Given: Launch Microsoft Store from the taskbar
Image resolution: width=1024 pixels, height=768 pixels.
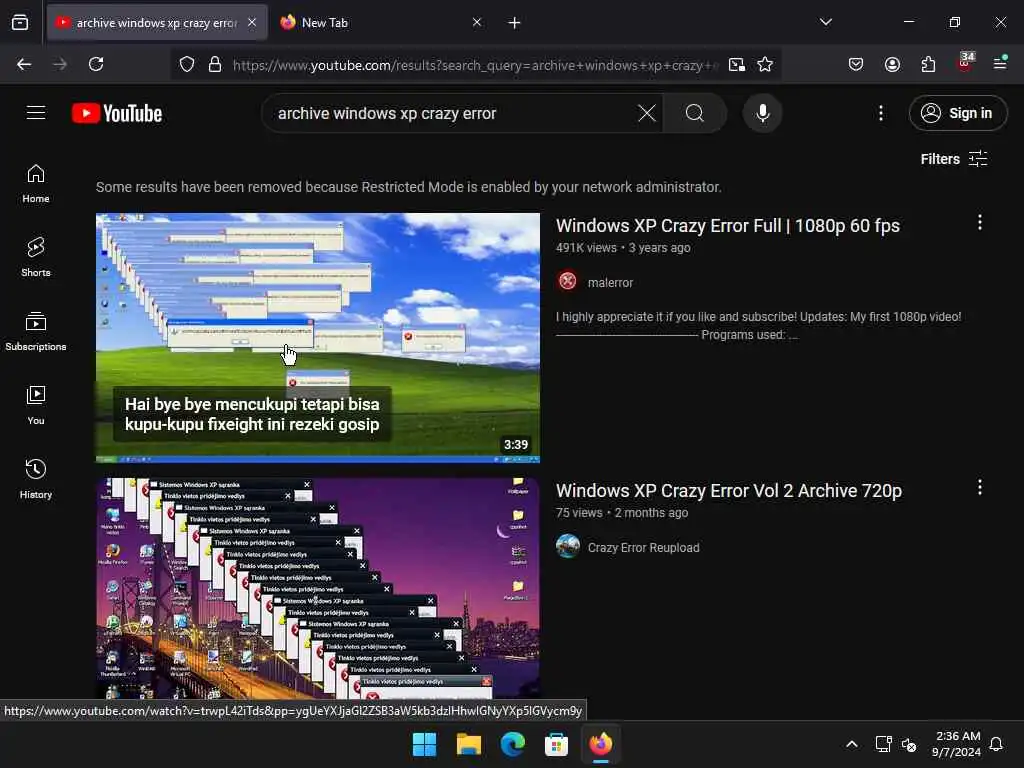Looking at the screenshot, I should (556, 744).
